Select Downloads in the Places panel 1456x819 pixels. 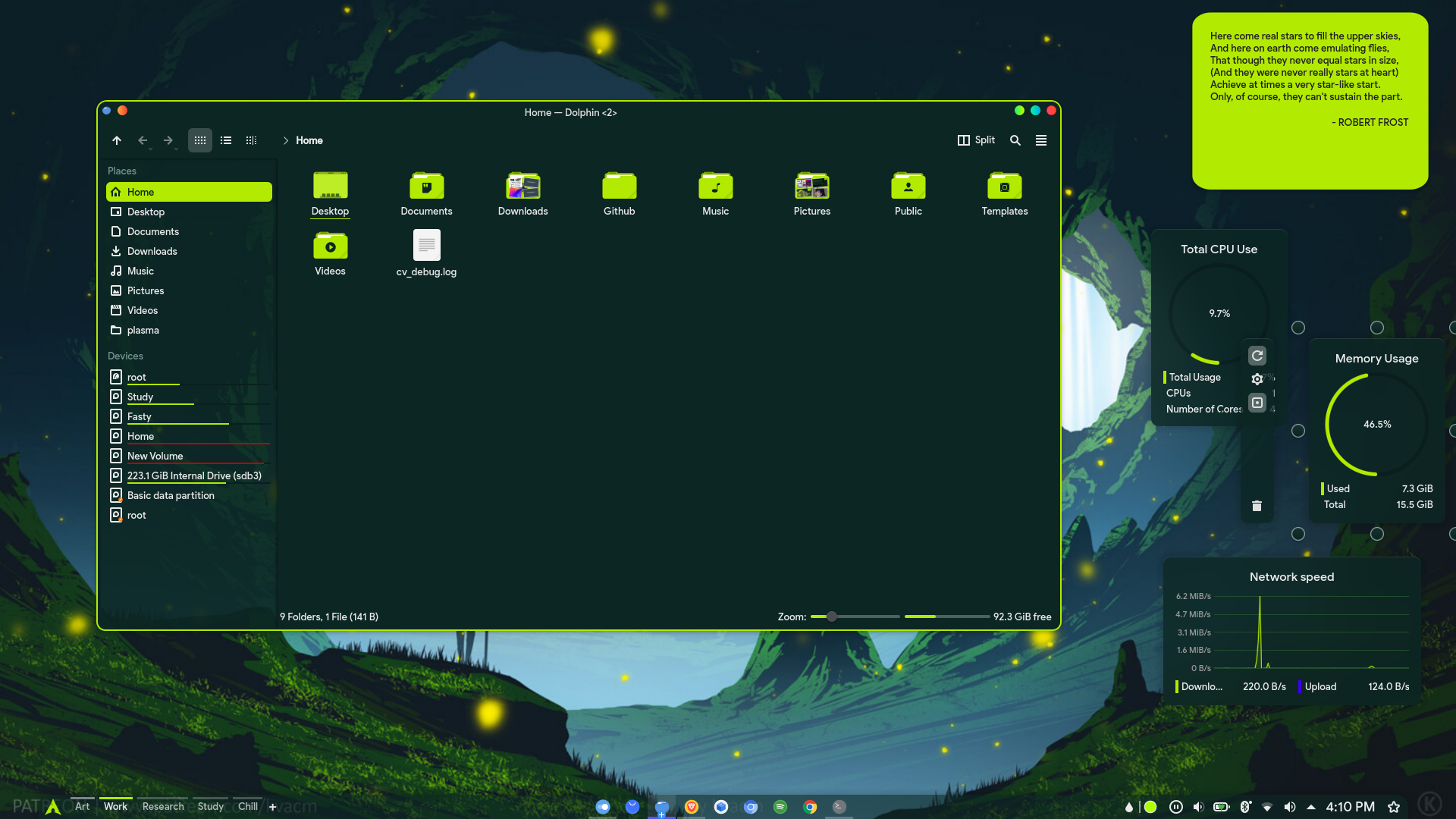coord(189,251)
